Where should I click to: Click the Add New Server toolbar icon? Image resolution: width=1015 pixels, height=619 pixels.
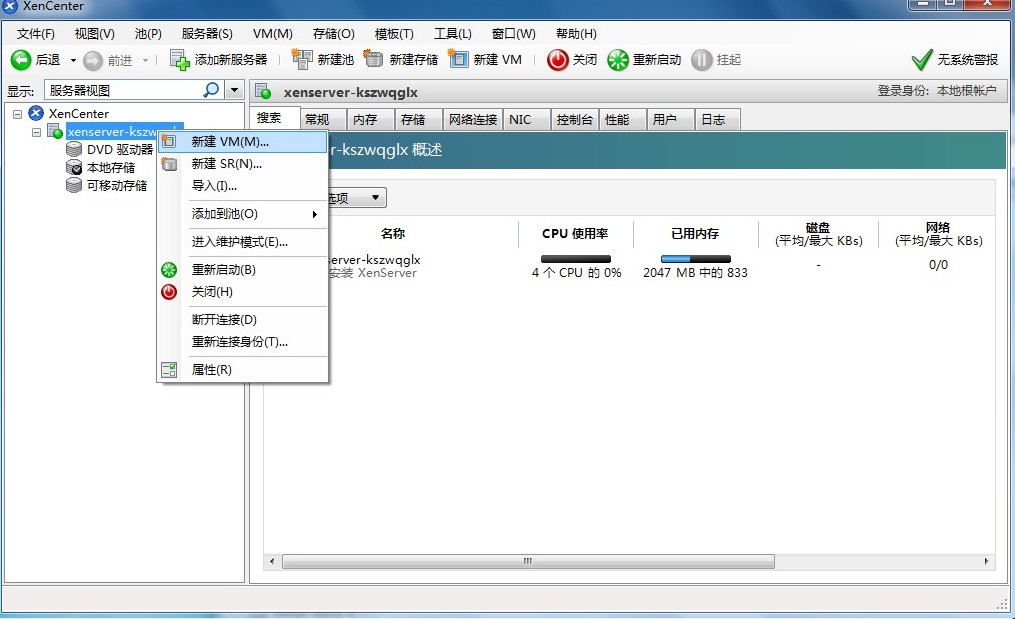(x=179, y=60)
